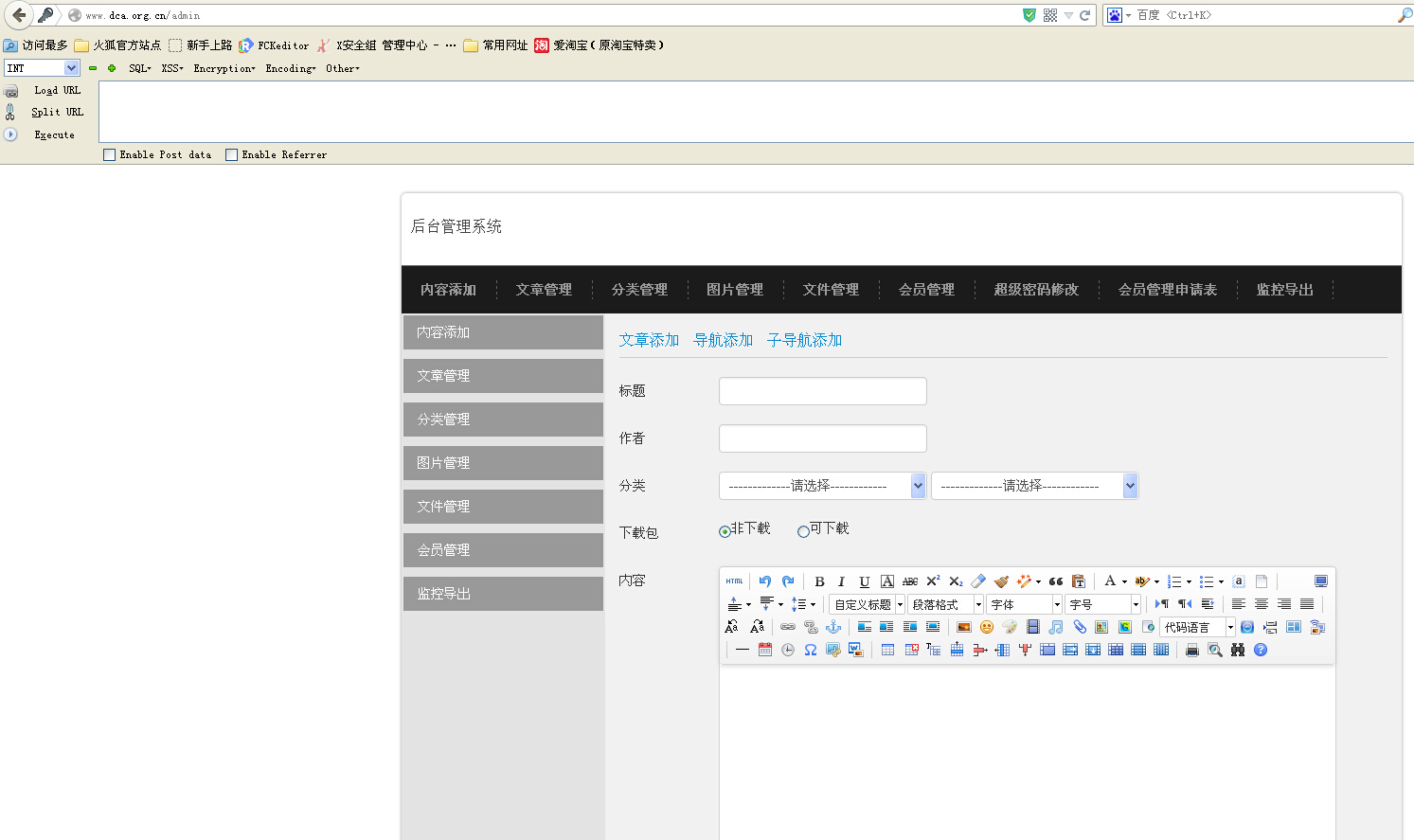Toggle editor fullscreen monitor icon
Screen dimensions: 1414x840
tap(1321, 581)
